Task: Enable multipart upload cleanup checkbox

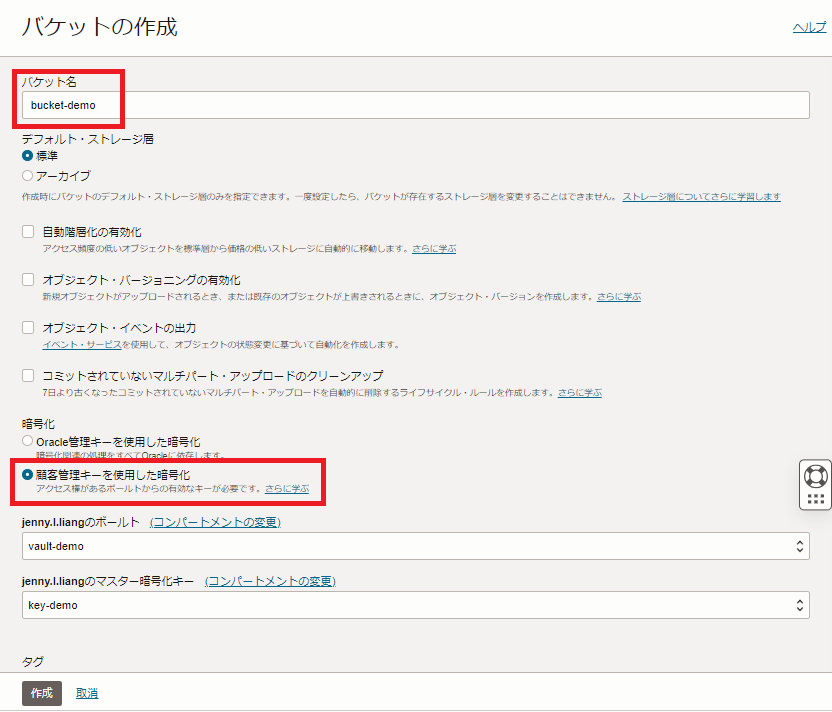Action: coord(28,376)
